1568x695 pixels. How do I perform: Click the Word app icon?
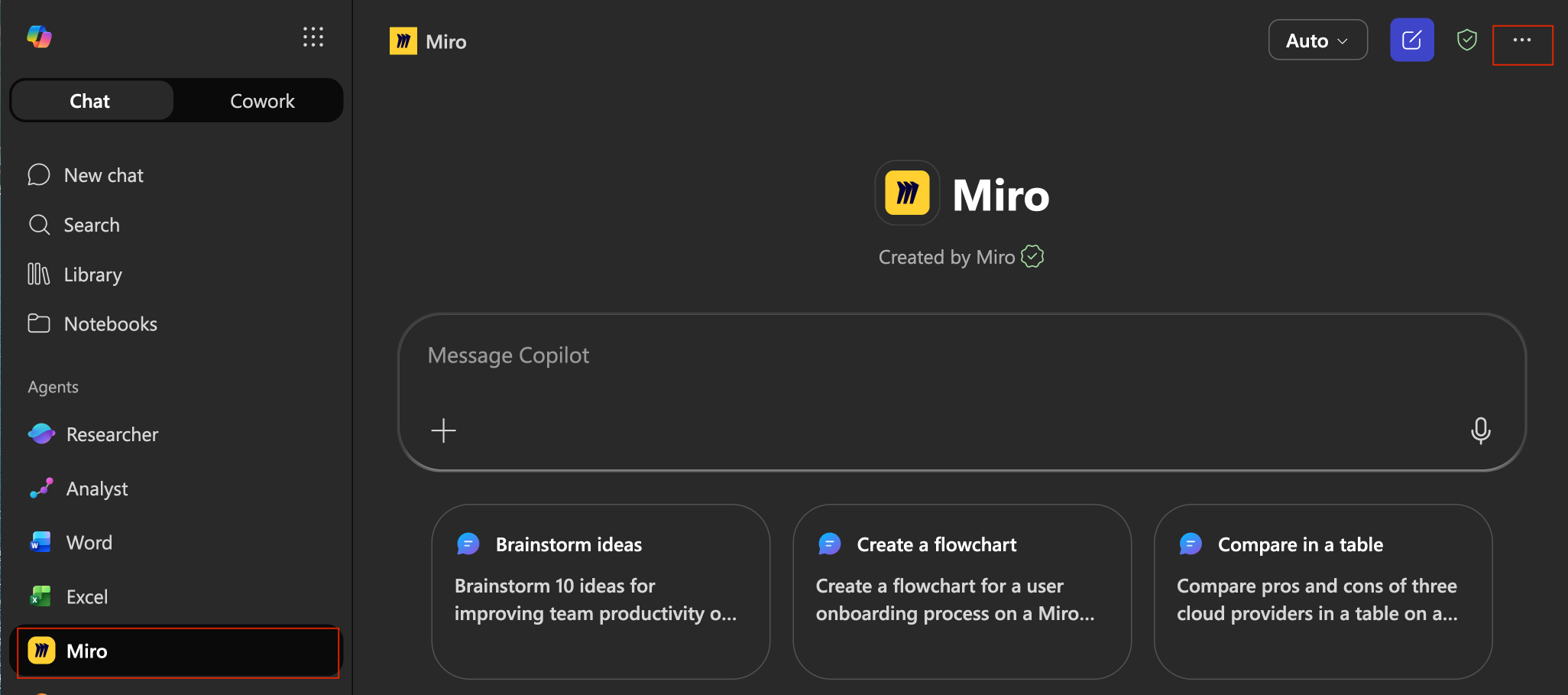tap(40, 542)
